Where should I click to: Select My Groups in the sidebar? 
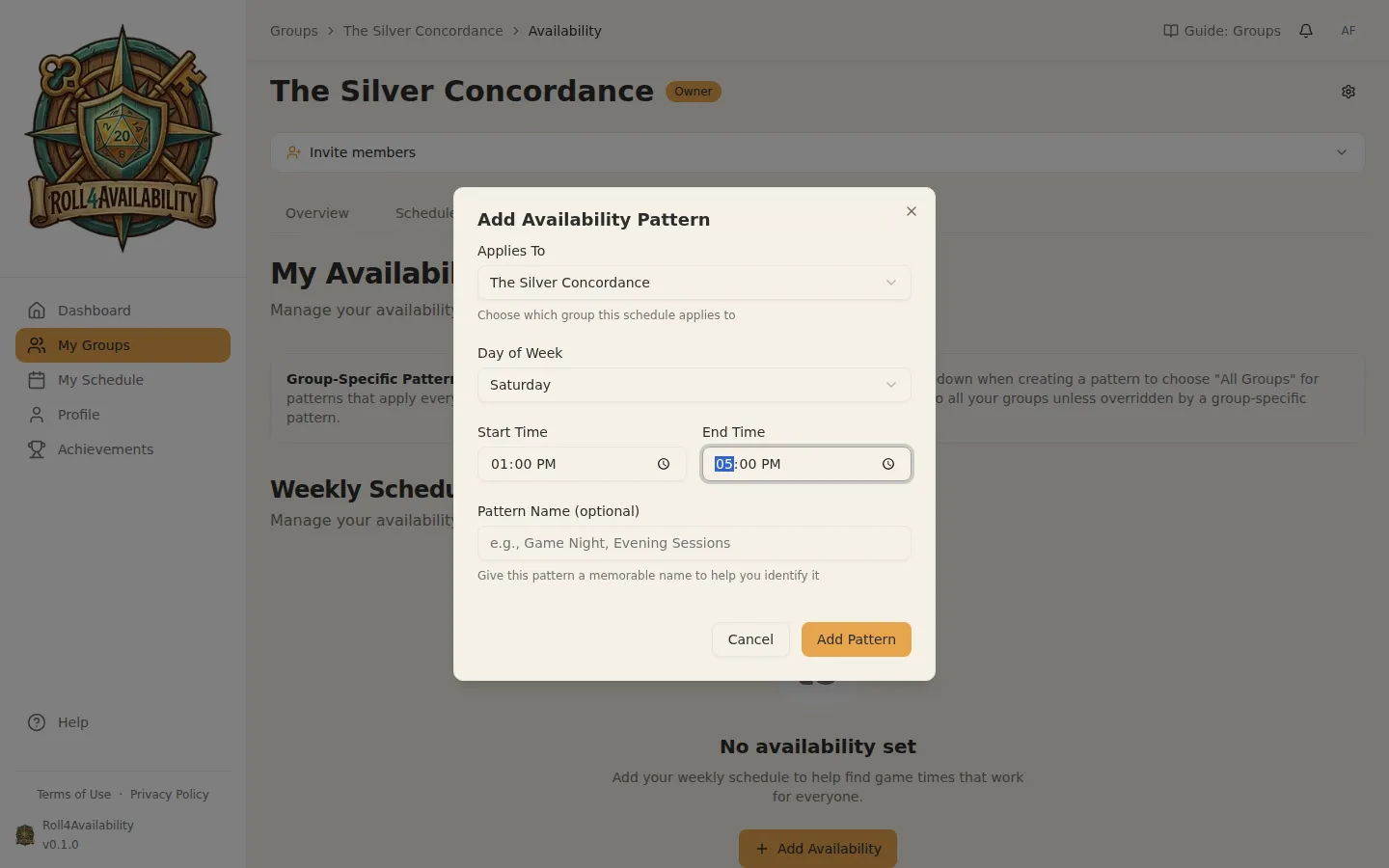tap(95, 344)
